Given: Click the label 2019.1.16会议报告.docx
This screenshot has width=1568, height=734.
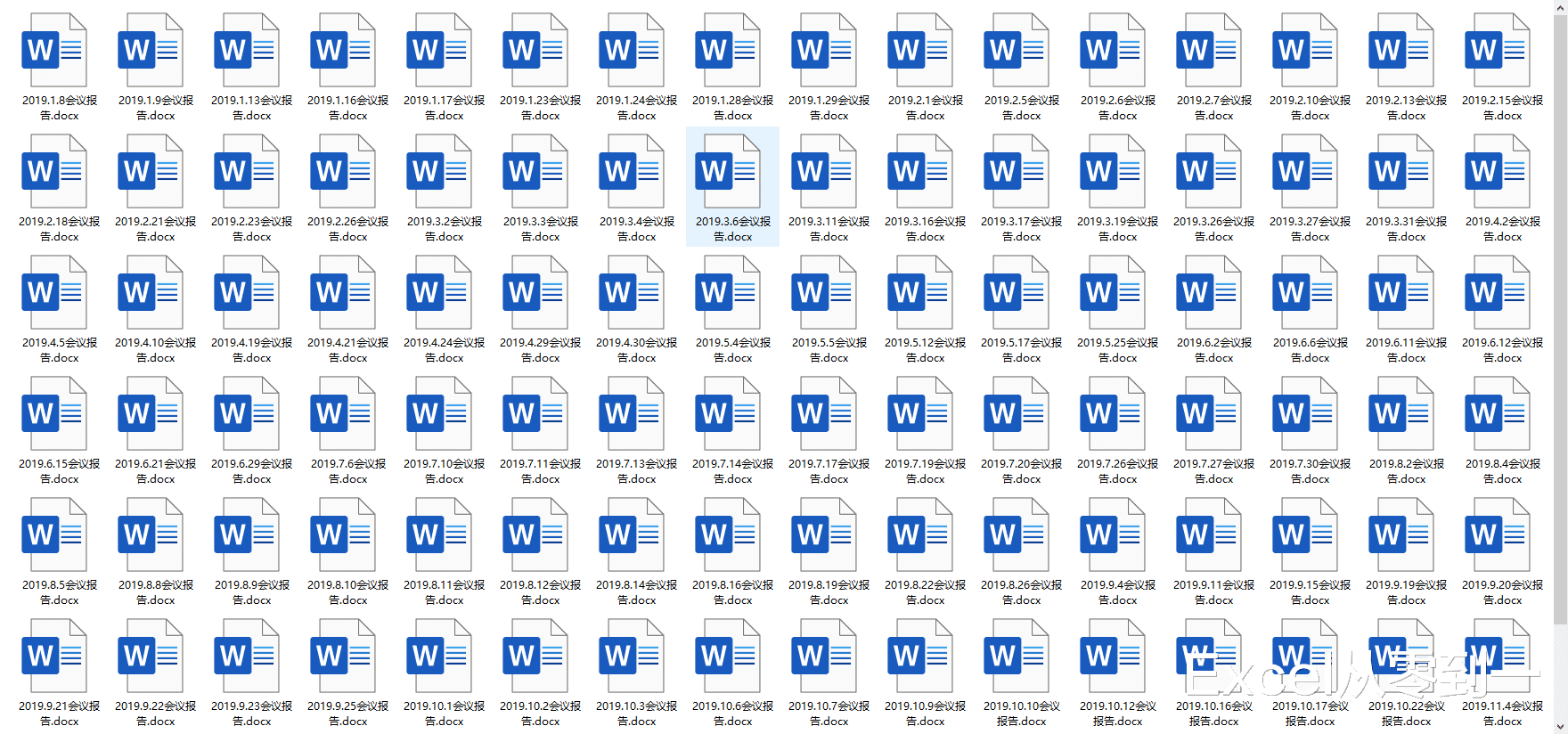Looking at the screenshot, I should [348, 108].
